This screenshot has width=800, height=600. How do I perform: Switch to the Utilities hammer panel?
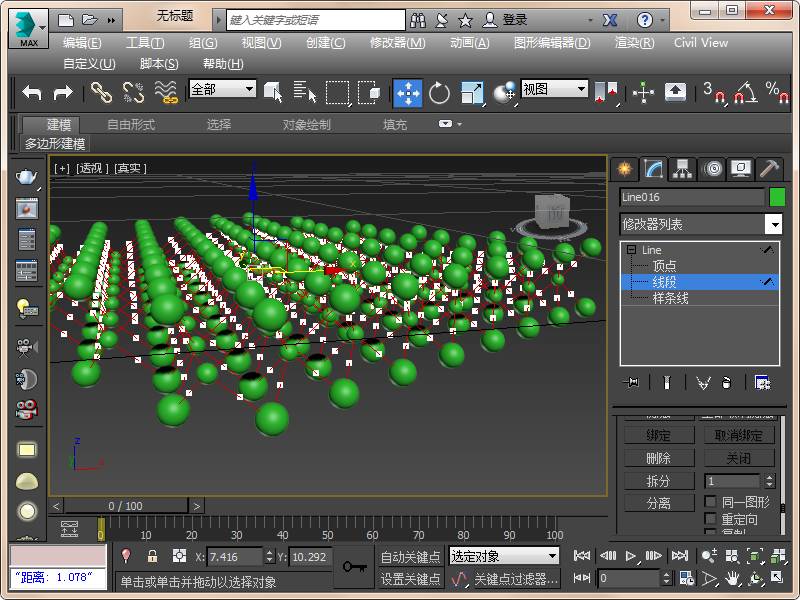coord(769,168)
